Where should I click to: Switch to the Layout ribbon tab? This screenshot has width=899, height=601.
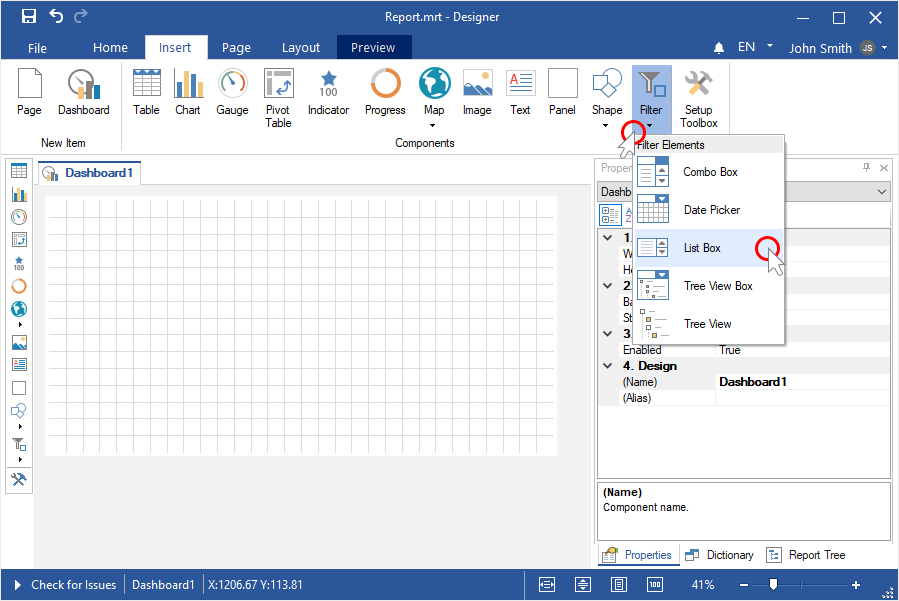pyautogui.click(x=301, y=47)
